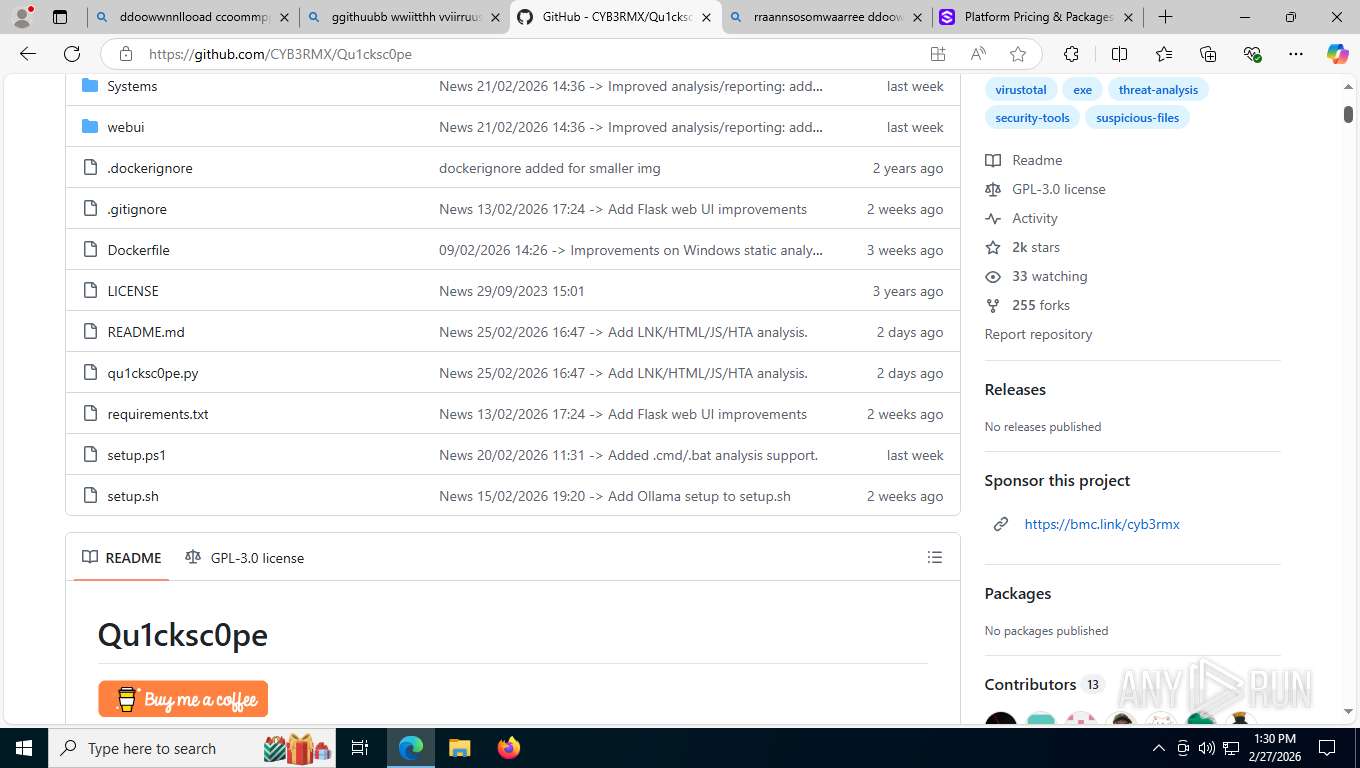Click the exe topic tag
Screen dimensions: 1360x768
point(1083,90)
